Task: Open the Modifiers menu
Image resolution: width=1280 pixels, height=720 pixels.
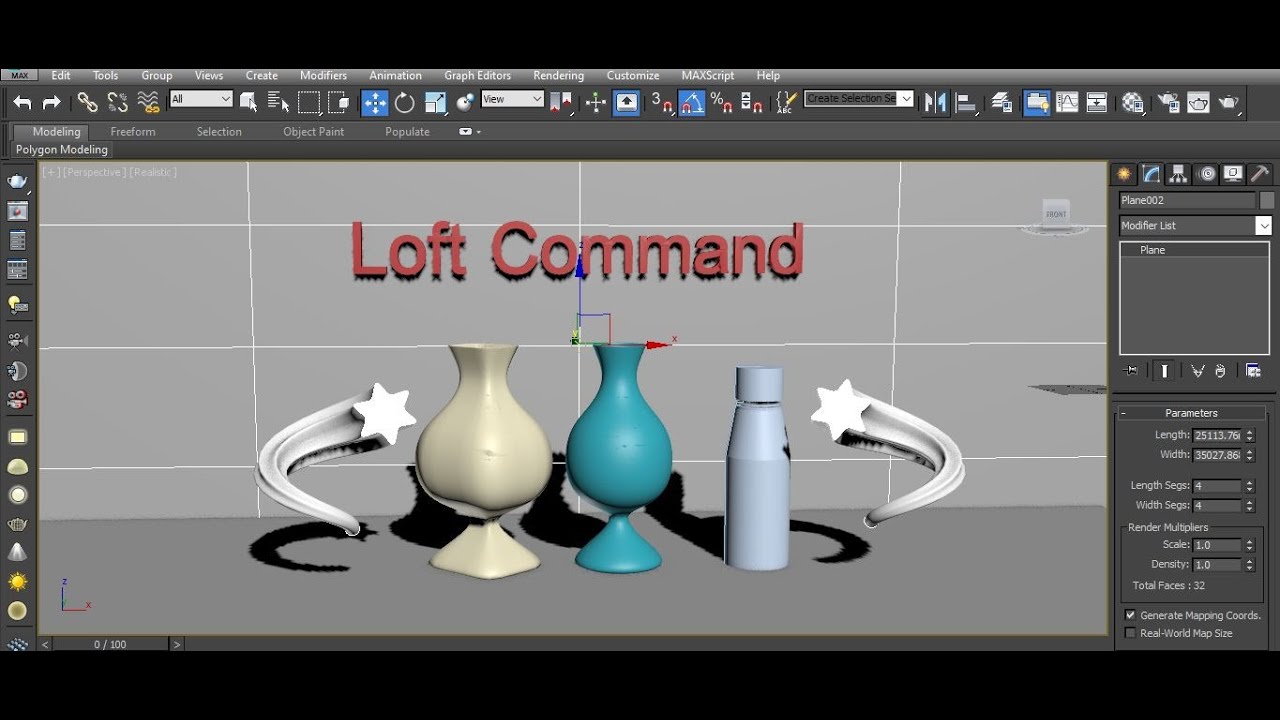Action: tap(323, 75)
